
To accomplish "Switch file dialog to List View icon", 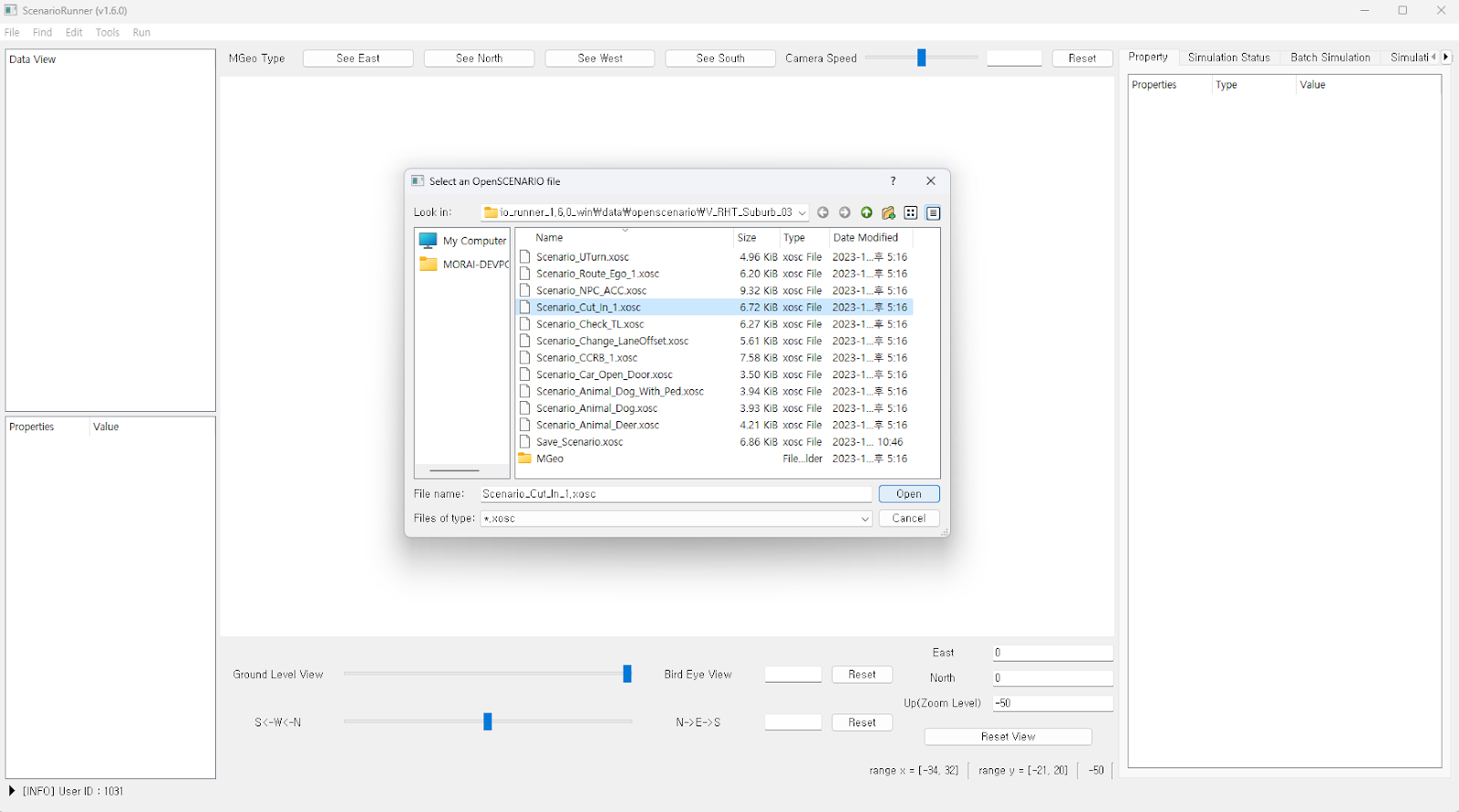I will tap(910, 212).
